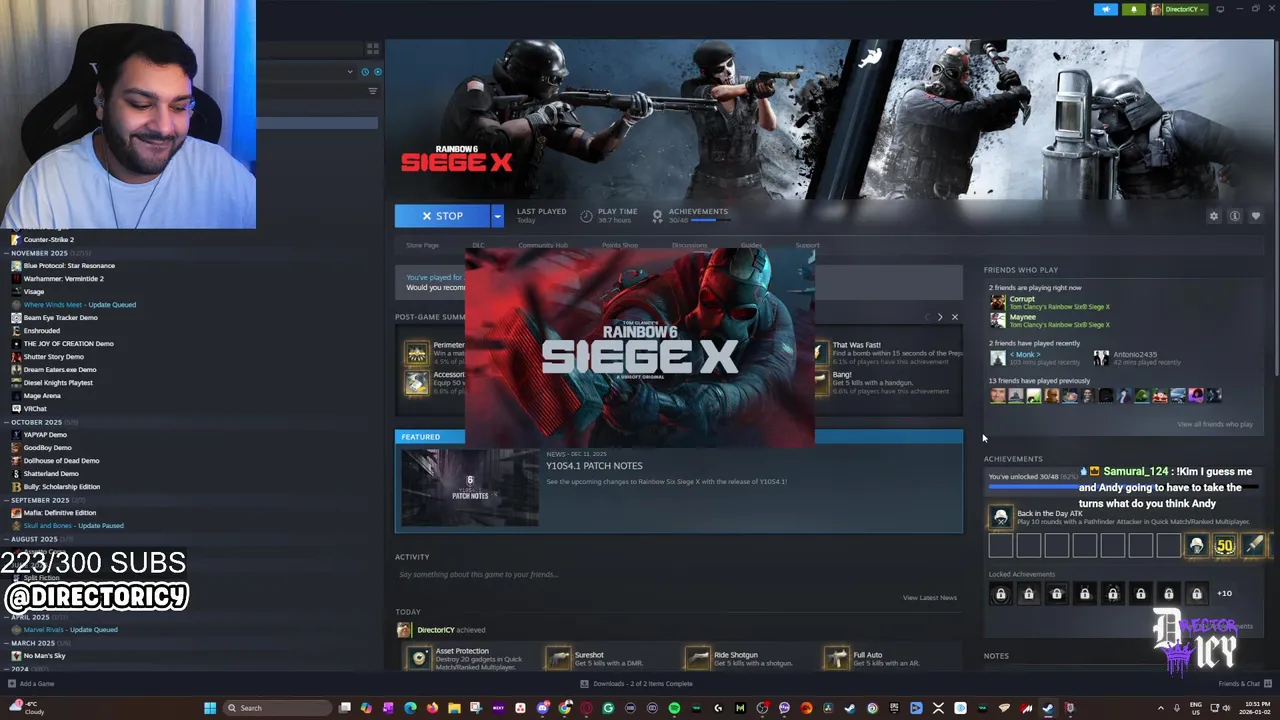Open Downloads status at bottom bar

pyautogui.click(x=636, y=684)
